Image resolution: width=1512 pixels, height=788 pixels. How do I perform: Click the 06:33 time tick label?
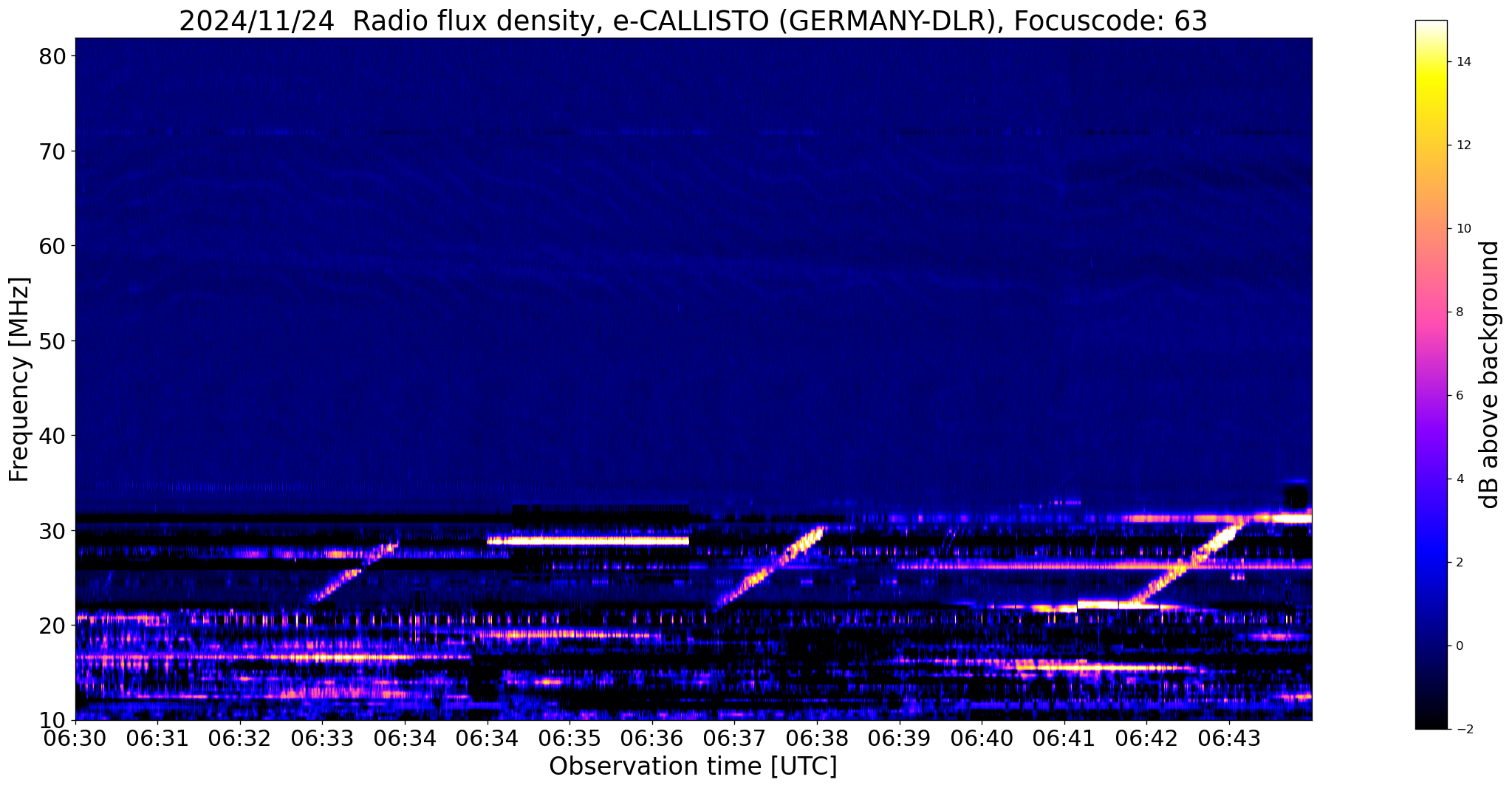(323, 738)
